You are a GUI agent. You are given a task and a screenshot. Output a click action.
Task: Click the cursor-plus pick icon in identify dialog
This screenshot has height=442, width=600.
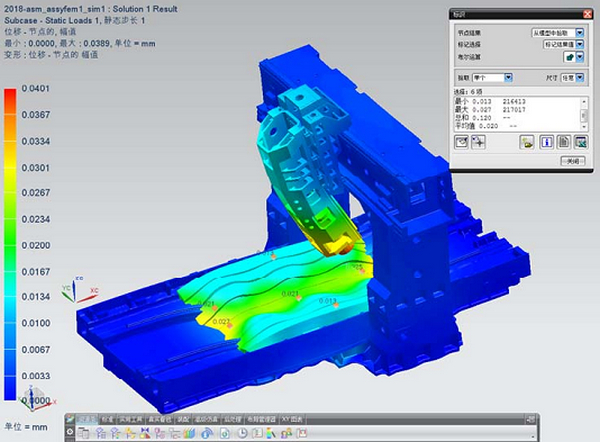pyautogui.click(x=480, y=143)
